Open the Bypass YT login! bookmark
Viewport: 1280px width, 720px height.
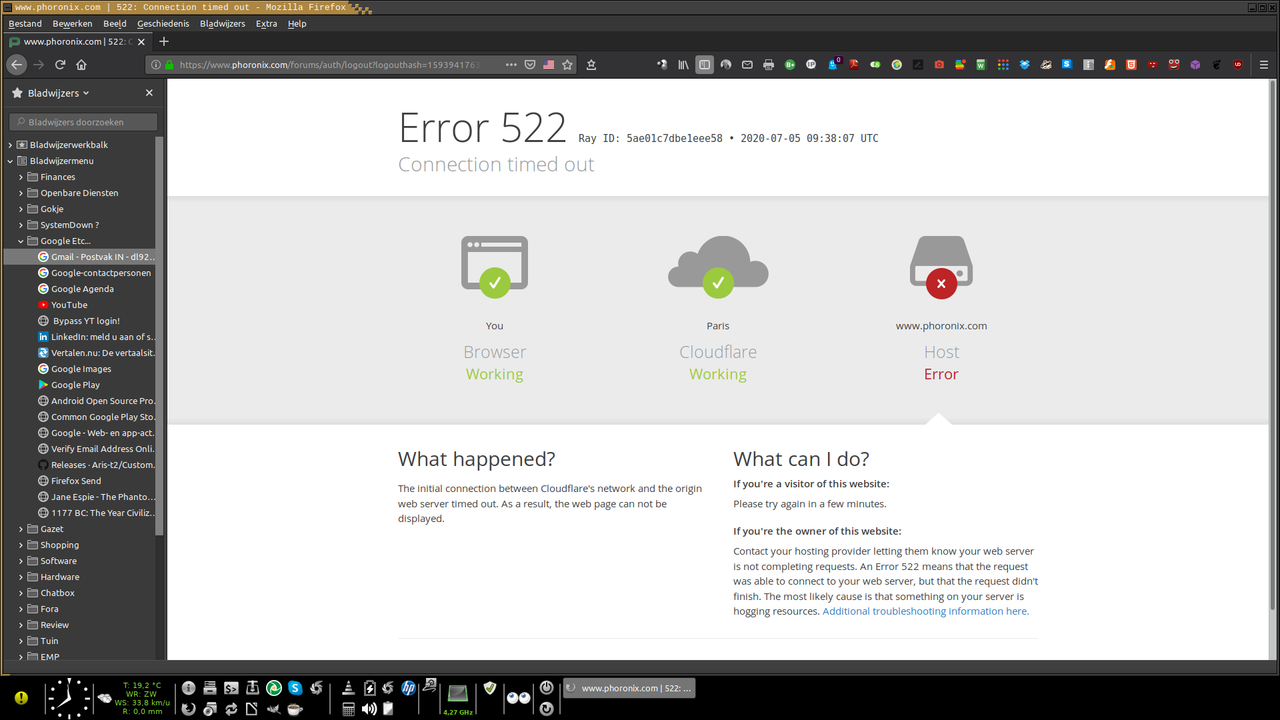79,321
